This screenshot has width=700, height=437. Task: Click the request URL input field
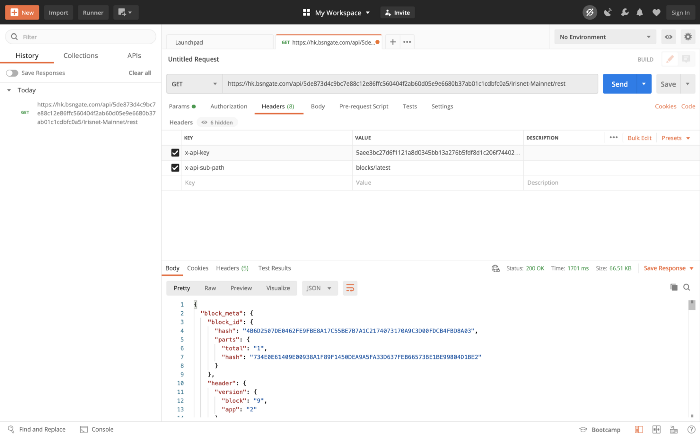[410, 84]
